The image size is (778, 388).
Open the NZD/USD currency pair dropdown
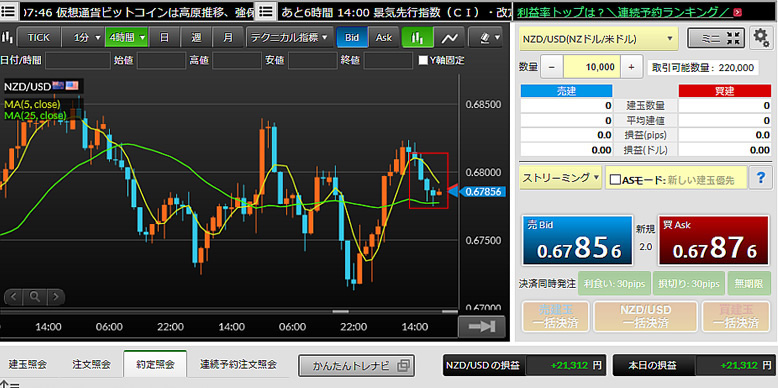point(598,38)
